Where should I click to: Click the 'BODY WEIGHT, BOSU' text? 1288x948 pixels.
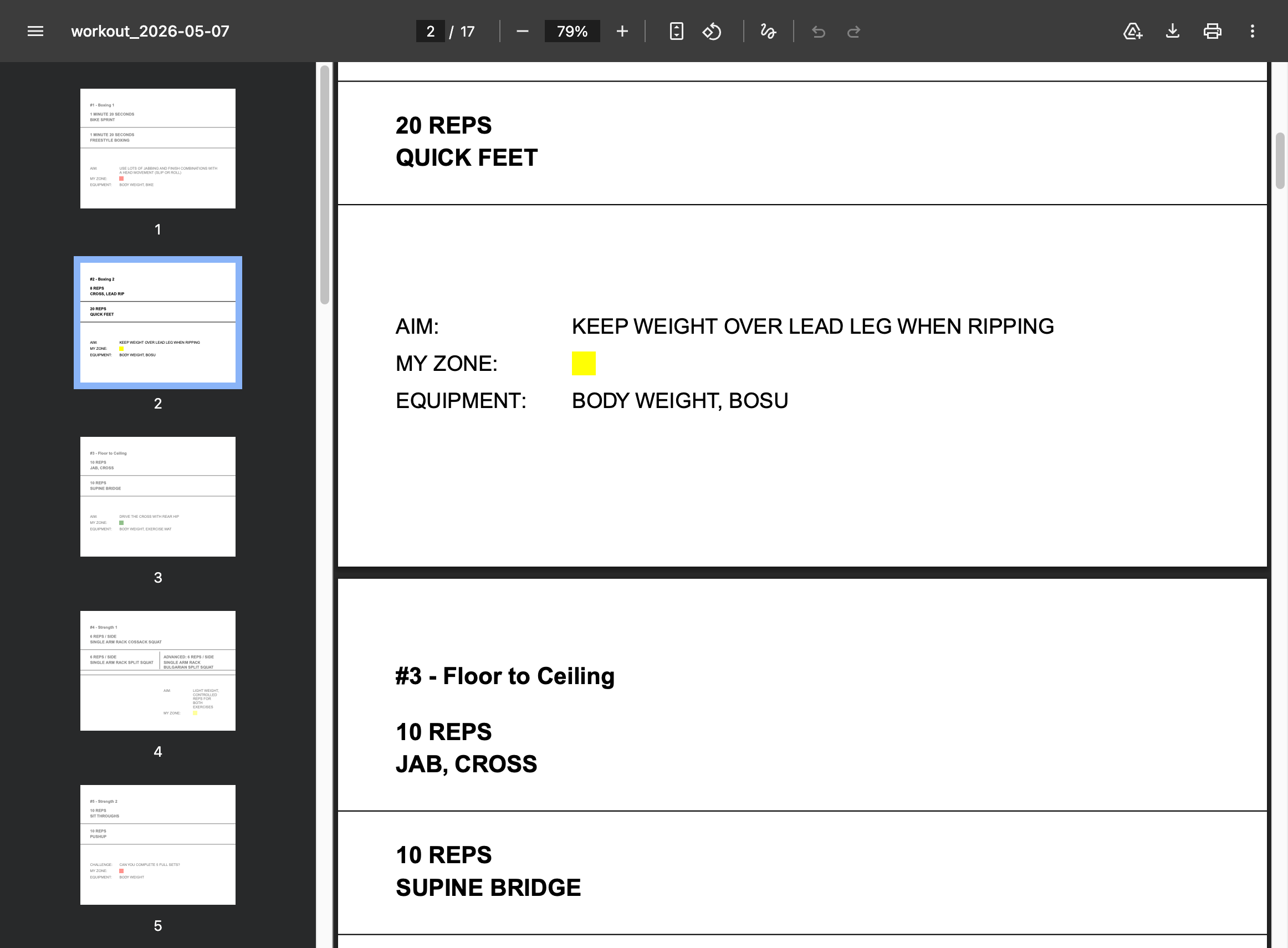(x=680, y=401)
